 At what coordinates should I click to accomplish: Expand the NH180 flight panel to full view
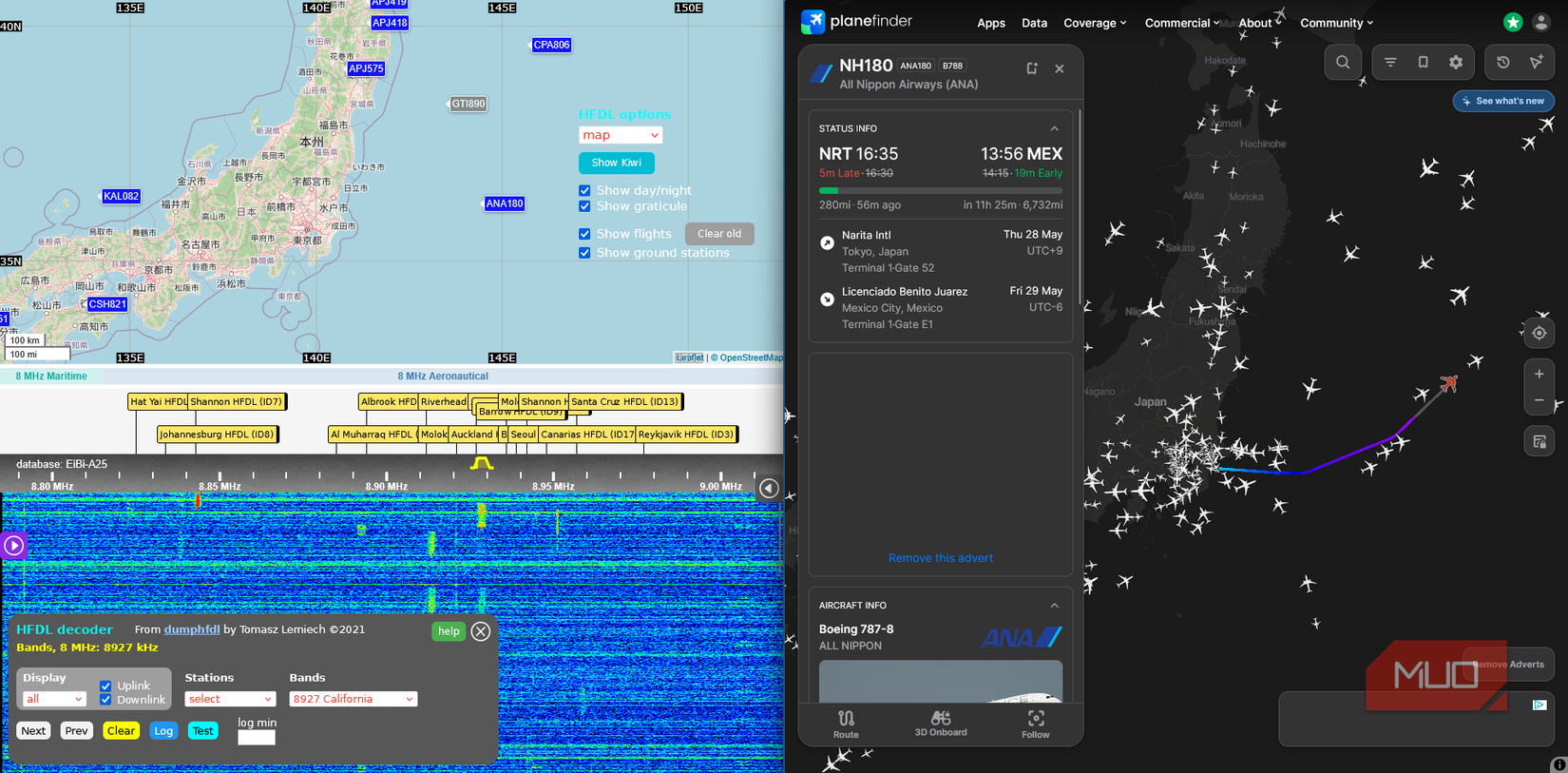pyautogui.click(x=1032, y=68)
